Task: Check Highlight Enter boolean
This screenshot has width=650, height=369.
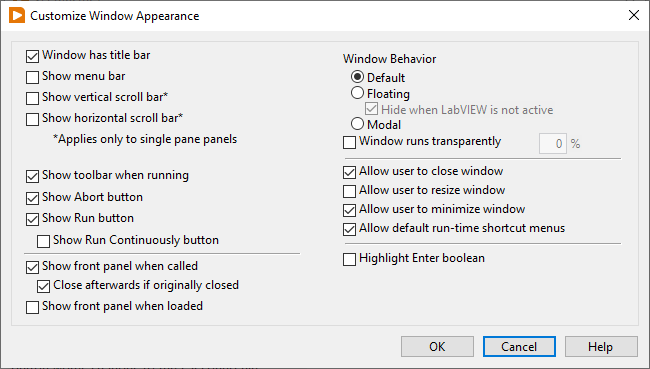Action: tap(349, 259)
